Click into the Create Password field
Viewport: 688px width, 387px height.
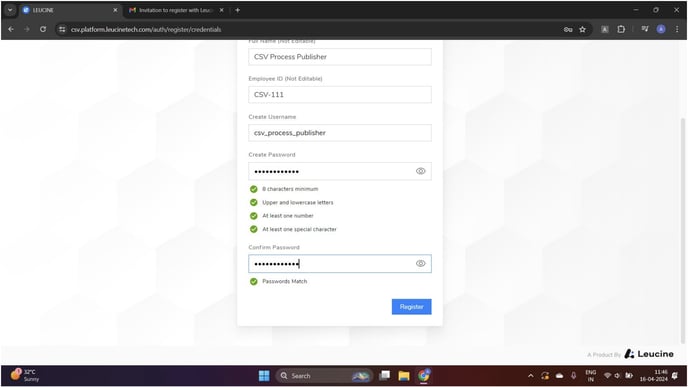coord(340,171)
